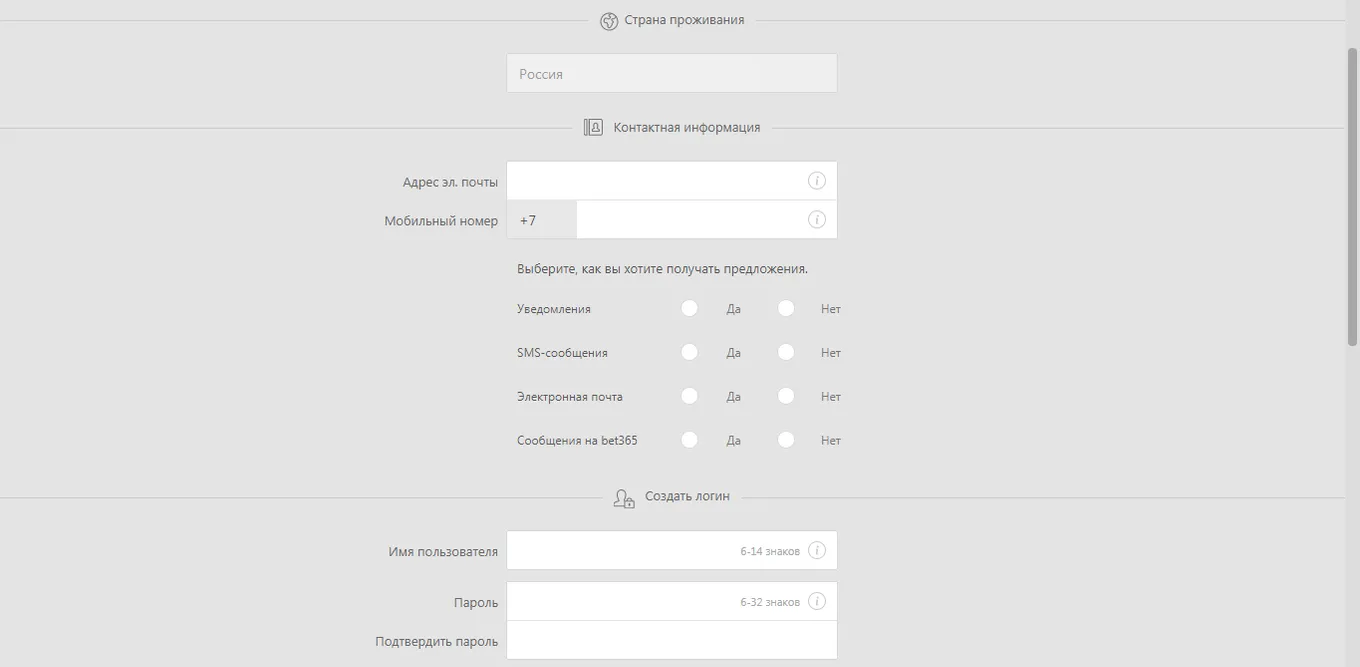Screen dimensions: 1360x667
Task: Click the Уведомления label
Action: 554,309
